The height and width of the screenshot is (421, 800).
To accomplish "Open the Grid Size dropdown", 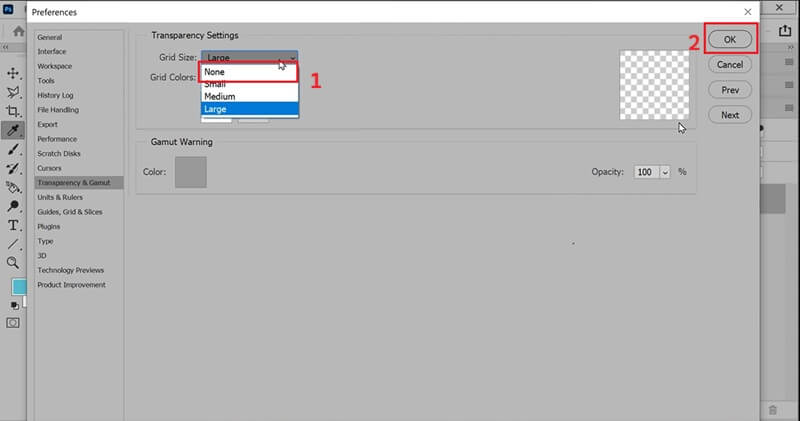I will point(249,57).
